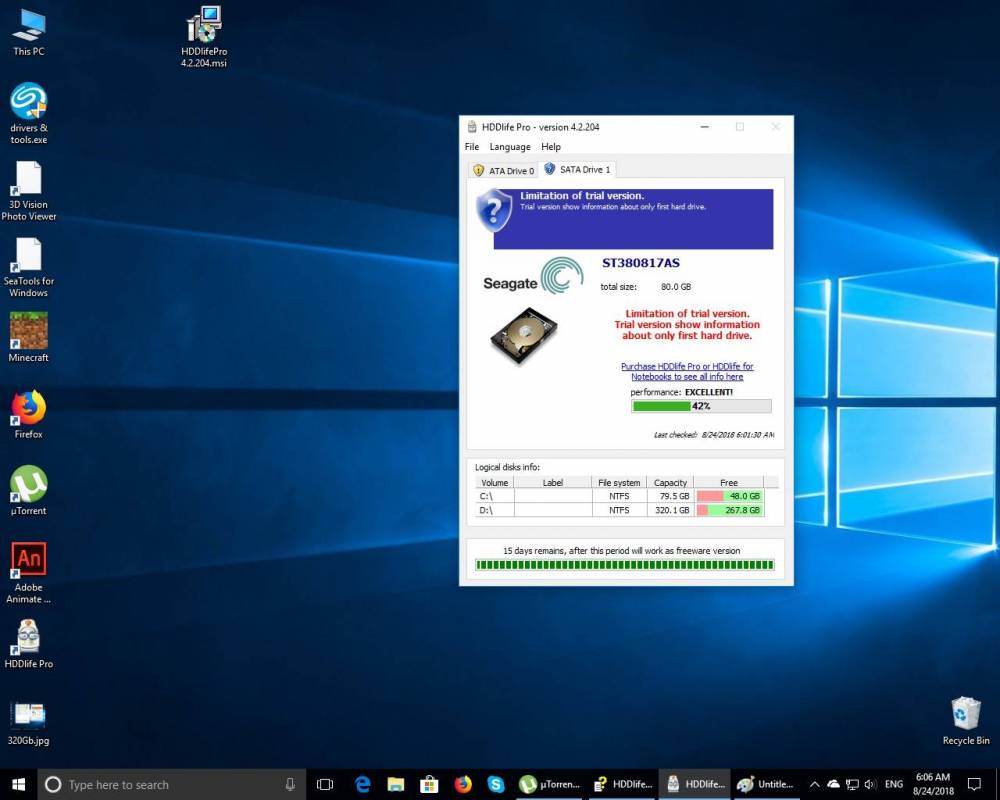Click the Purchase HDDlife Pro link
1000x800 pixels.
click(687, 371)
